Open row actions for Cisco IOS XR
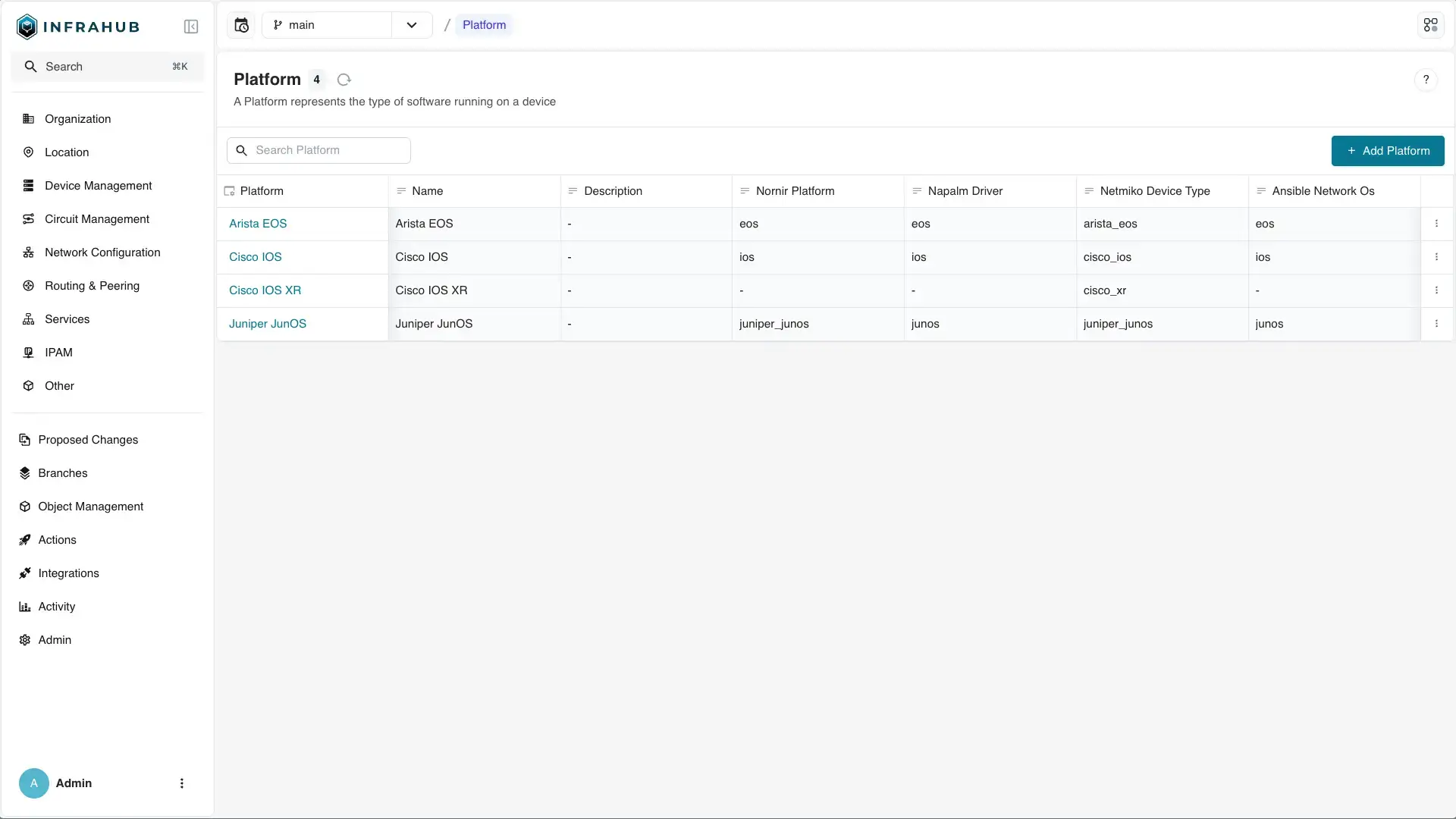Viewport: 1456px width, 819px height. [1436, 290]
